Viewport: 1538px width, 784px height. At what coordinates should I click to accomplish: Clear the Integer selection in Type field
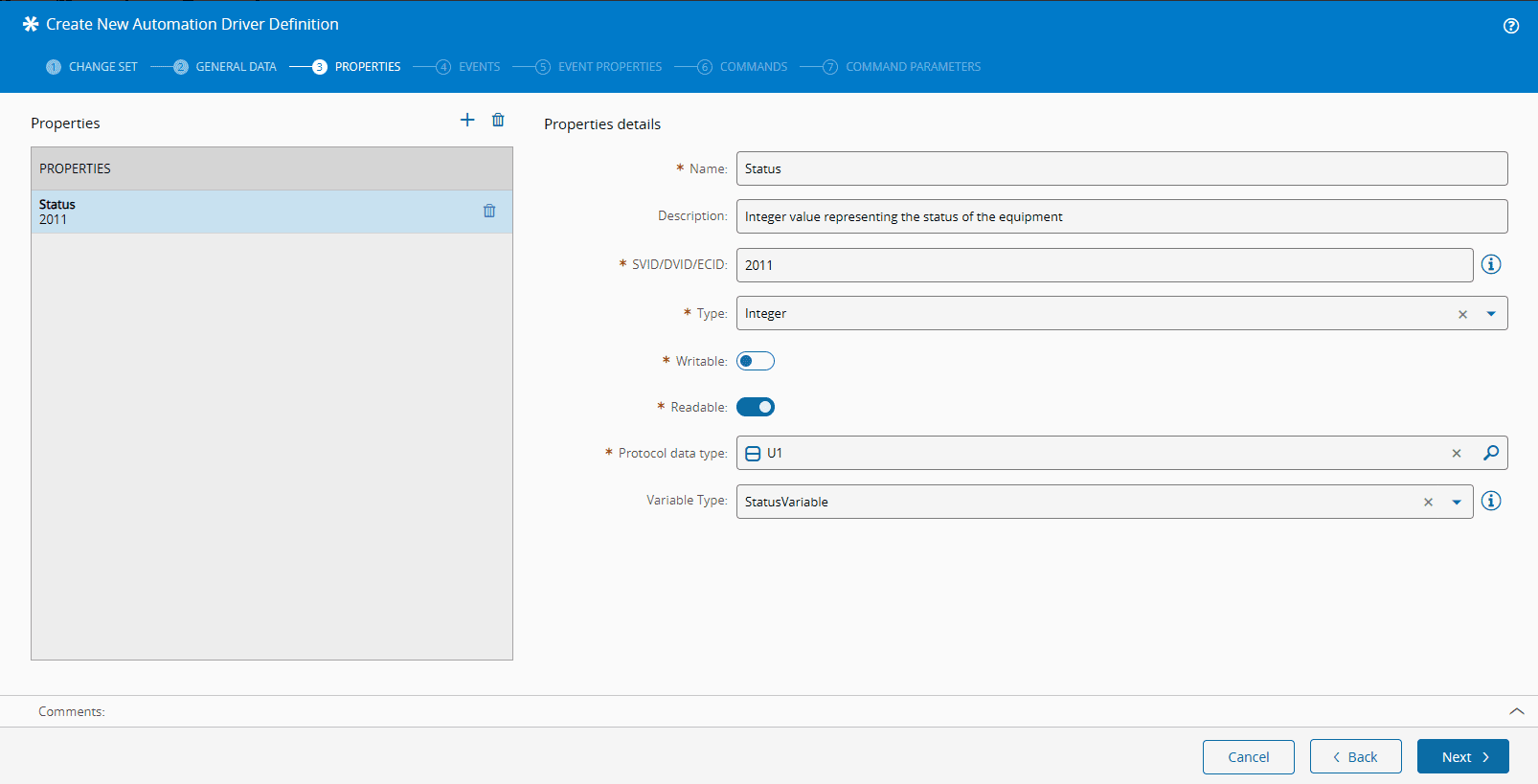point(1462,314)
